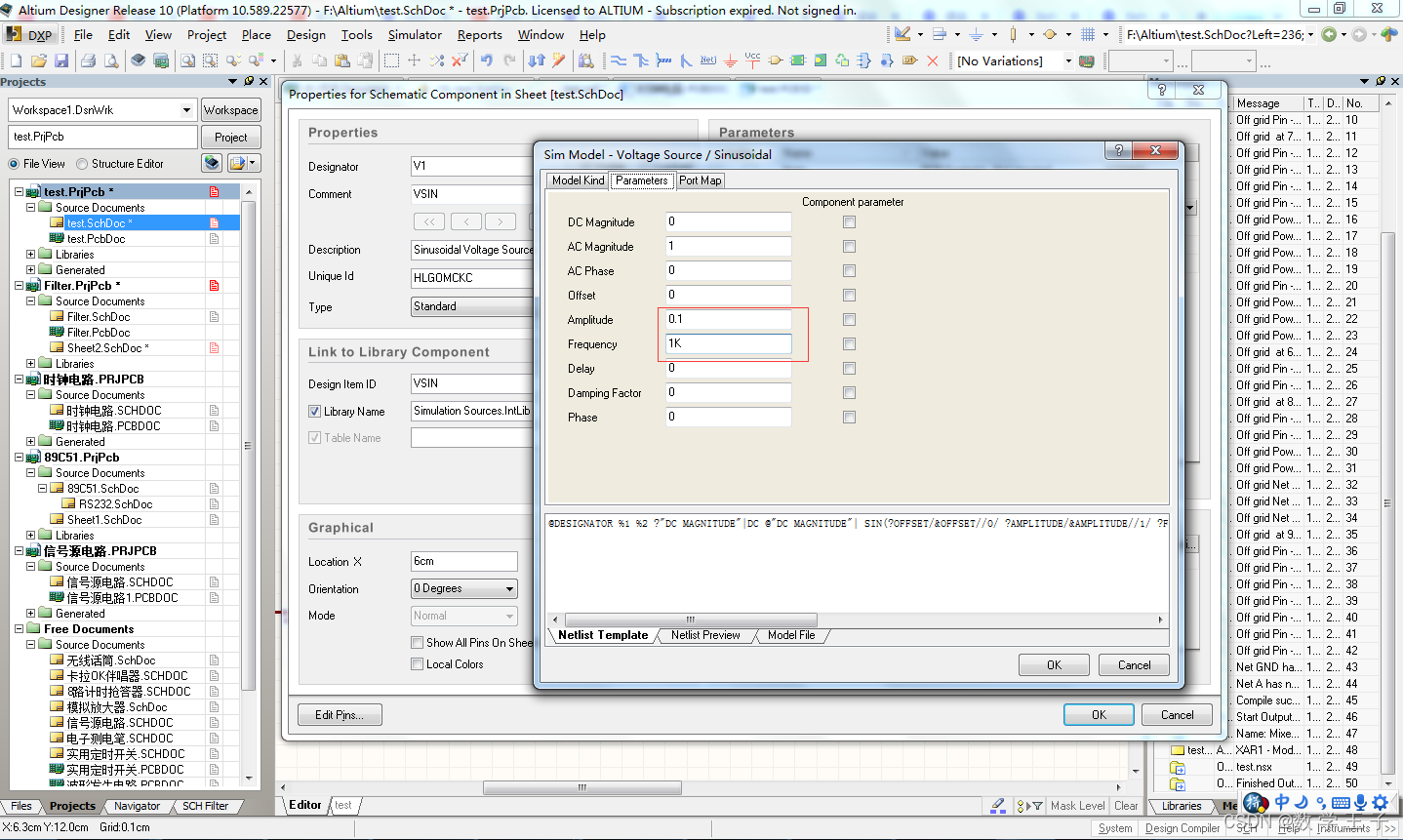Open the Workspace1.DsnWrk dropdown

tap(186, 110)
